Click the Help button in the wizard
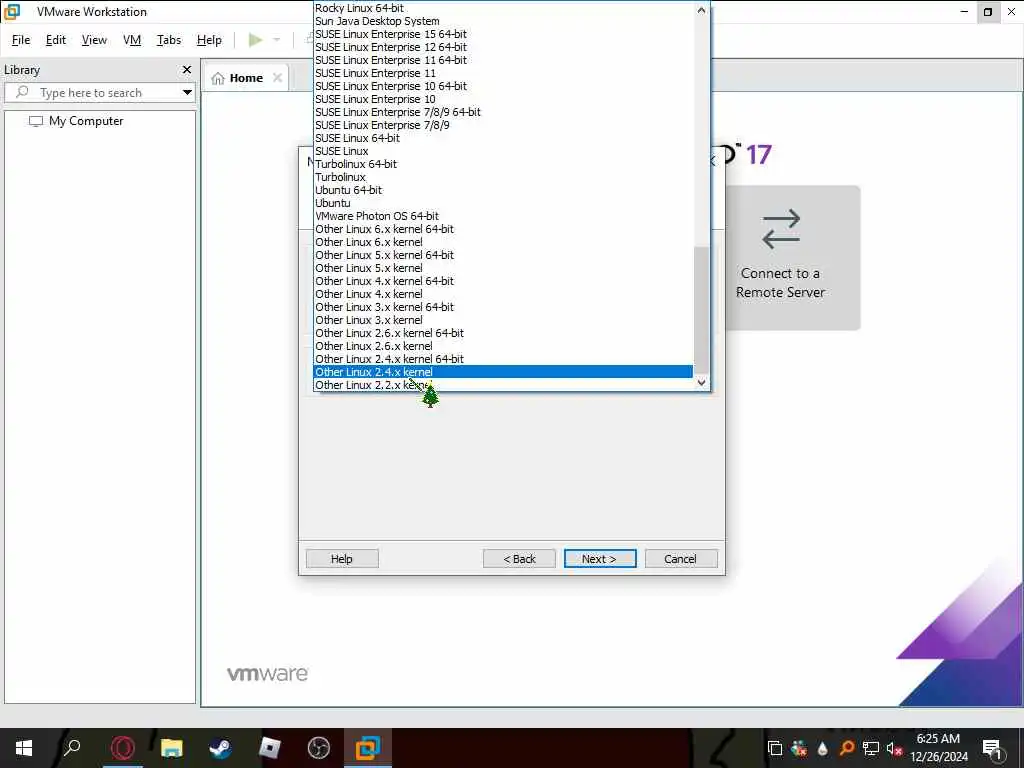Viewport: 1024px width, 768px height. tap(342, 559)
